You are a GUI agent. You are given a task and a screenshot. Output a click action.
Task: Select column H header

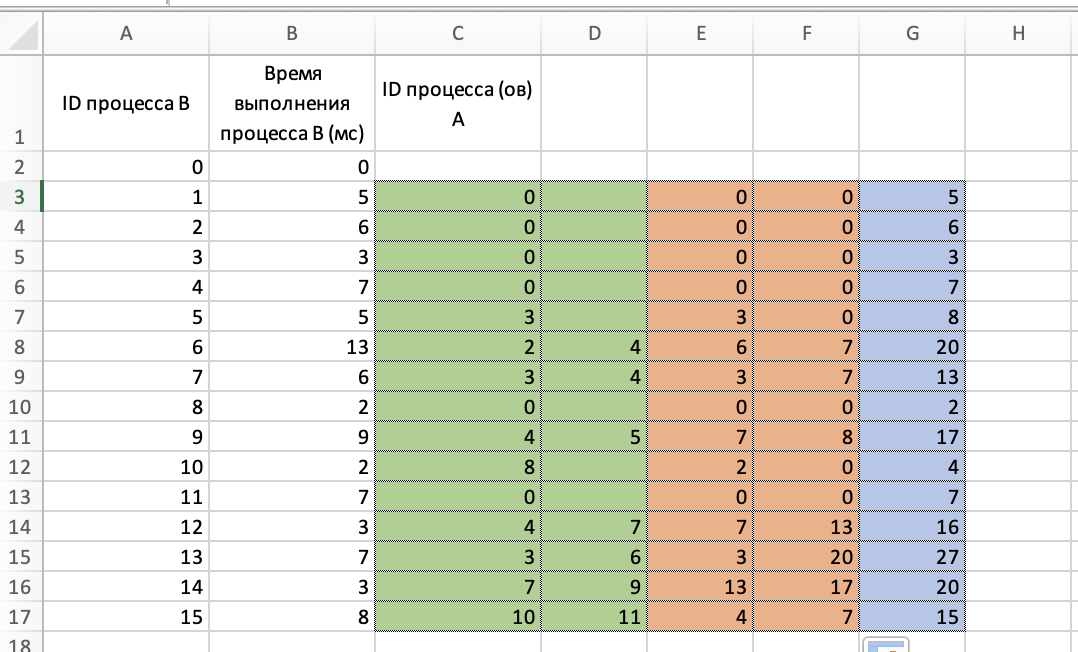[x=1018, y=33]
